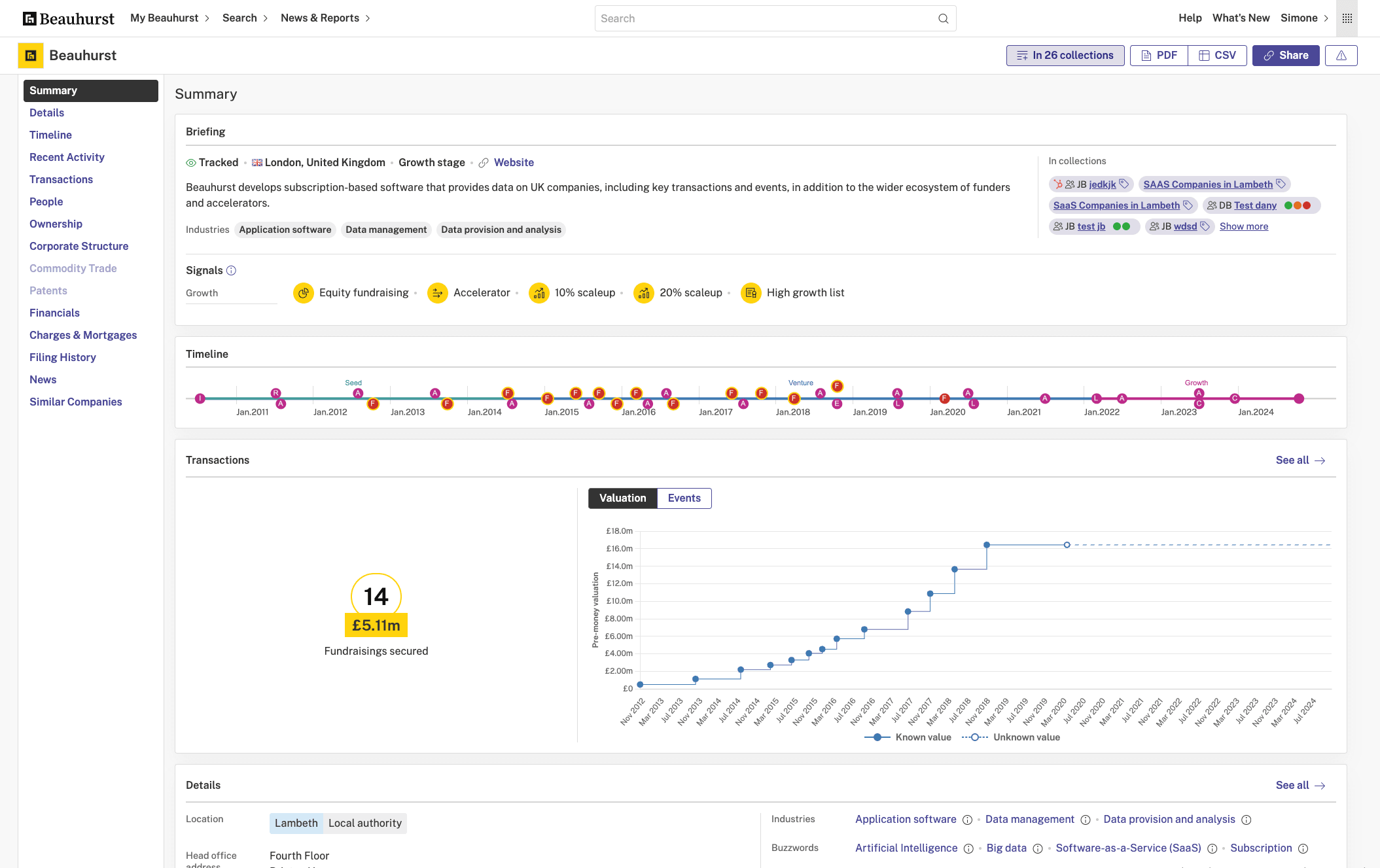This screenshot has width=1380, height=868.
Task: Click the High growth list signal icon
Action: (x=751, y=293)
